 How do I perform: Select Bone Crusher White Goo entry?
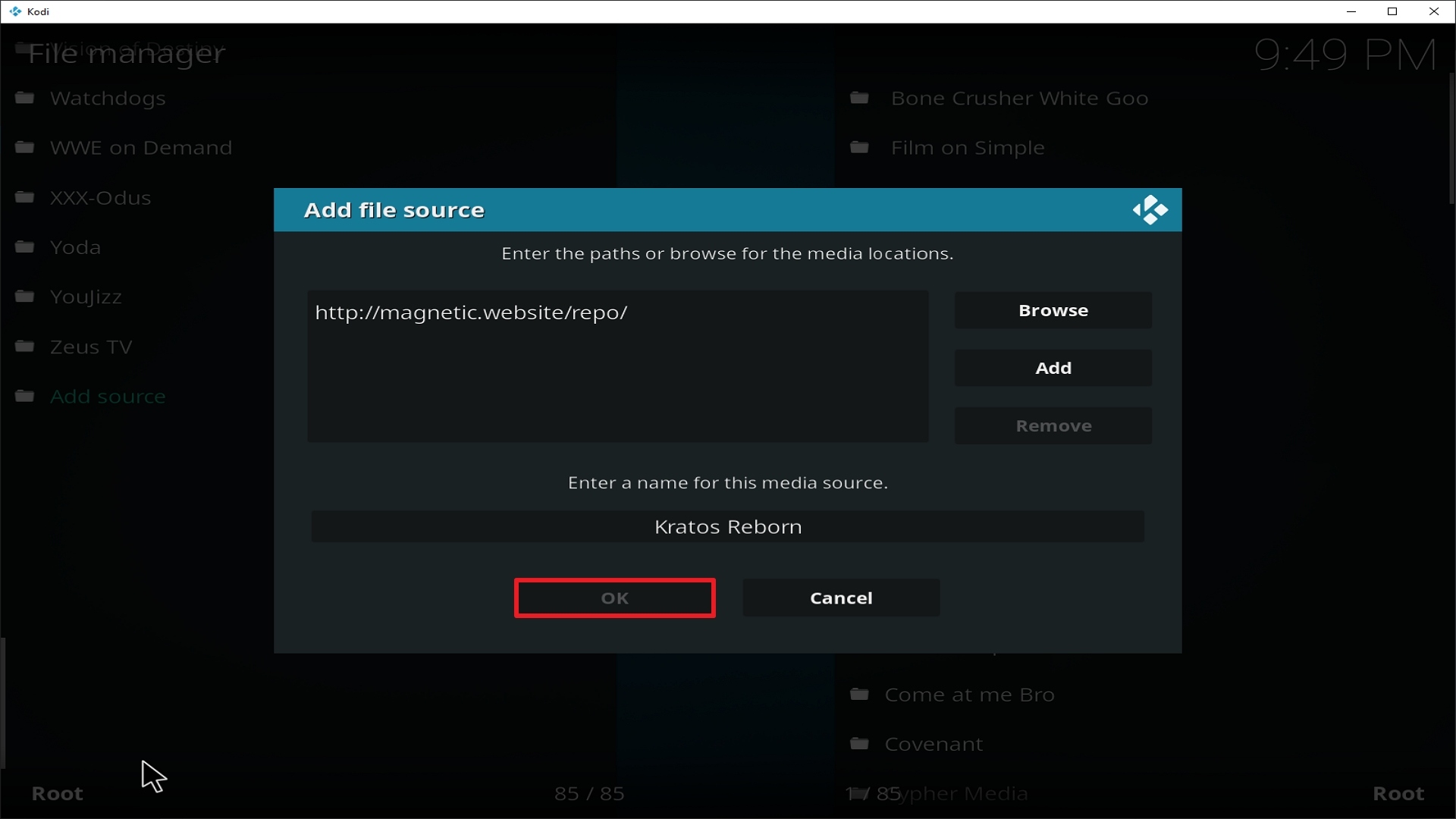point(1019,99)
